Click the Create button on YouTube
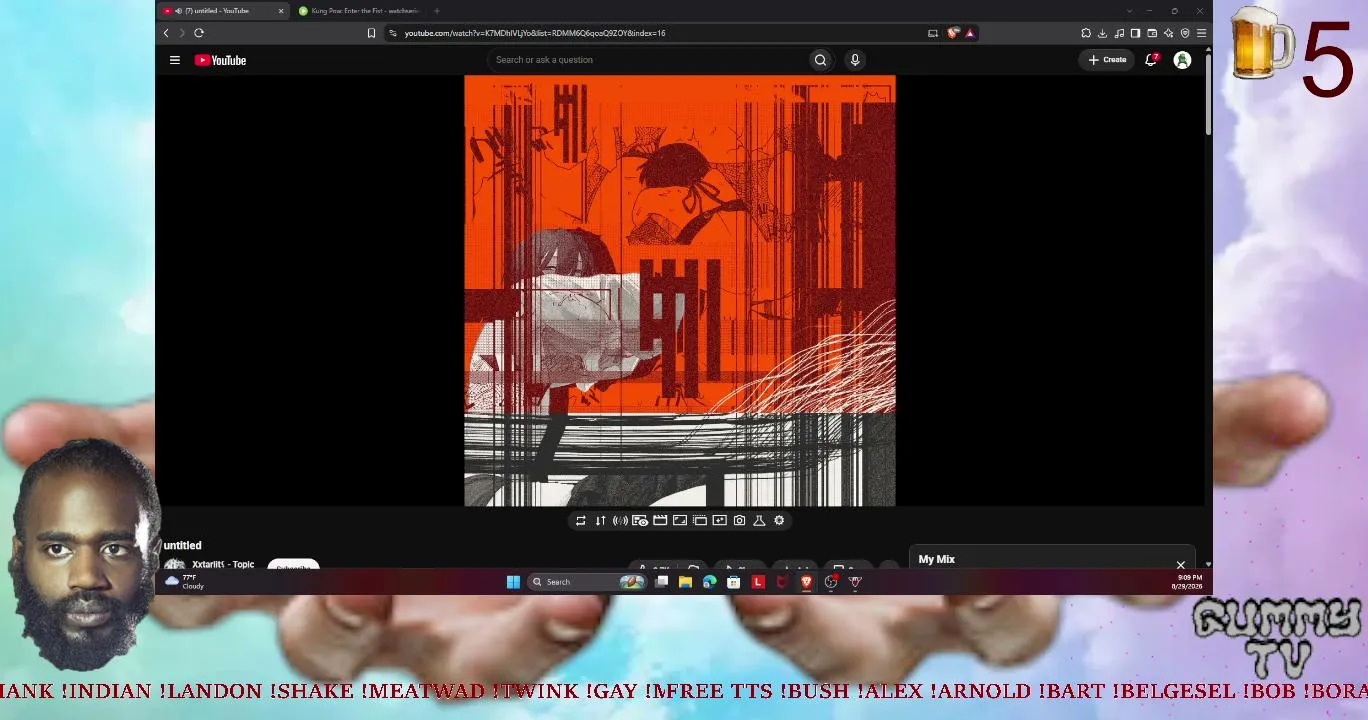The image size is (1368, 720). (1107, 60)
